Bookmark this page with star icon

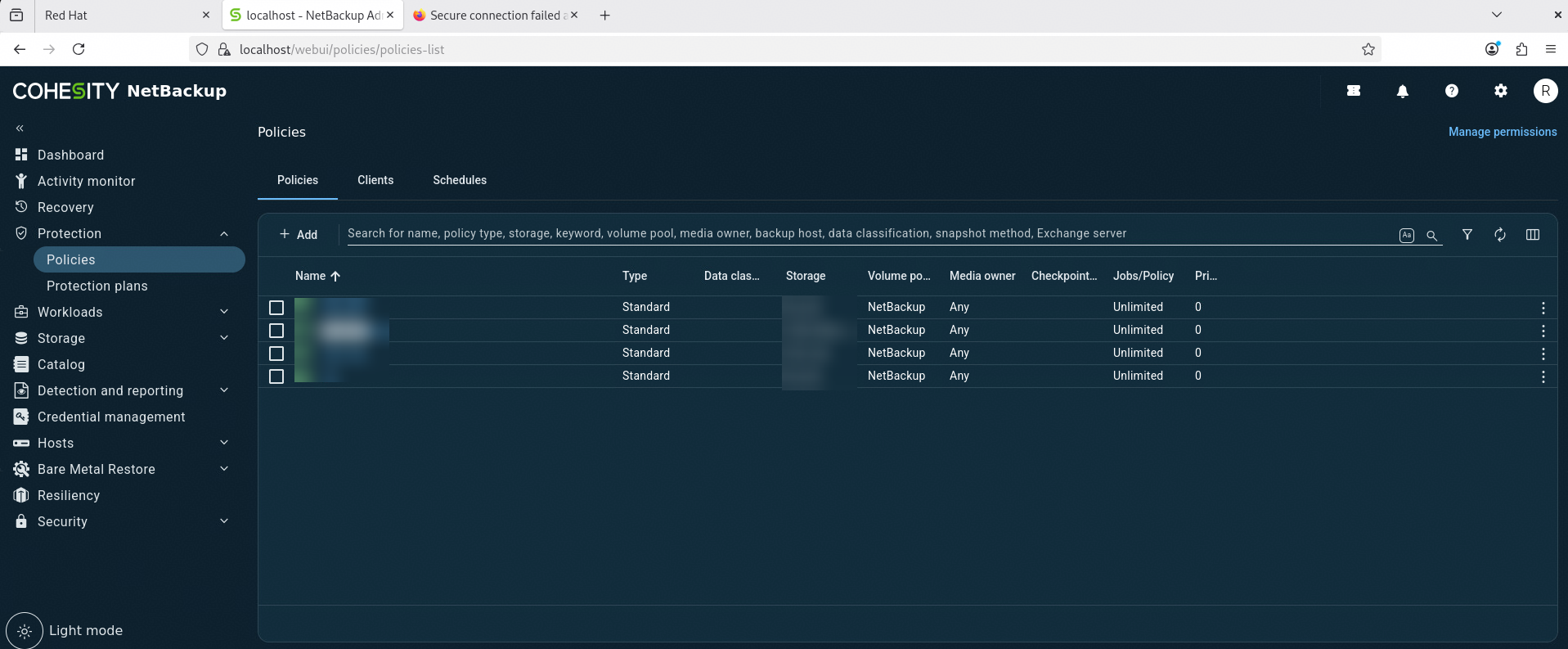point(1368,49)
